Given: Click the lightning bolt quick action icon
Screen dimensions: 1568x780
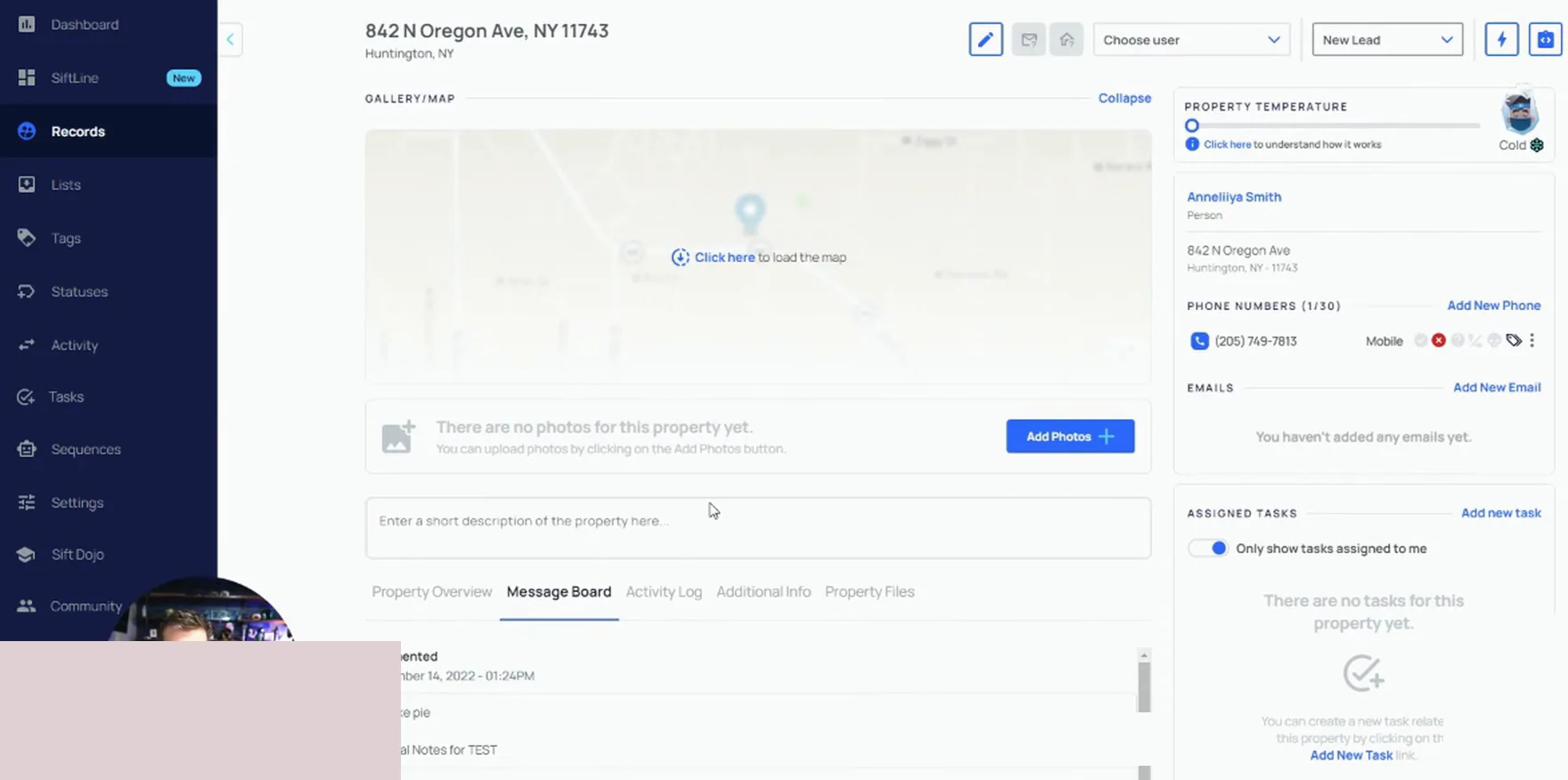Looking at the screenshot, I should 1502,39.
